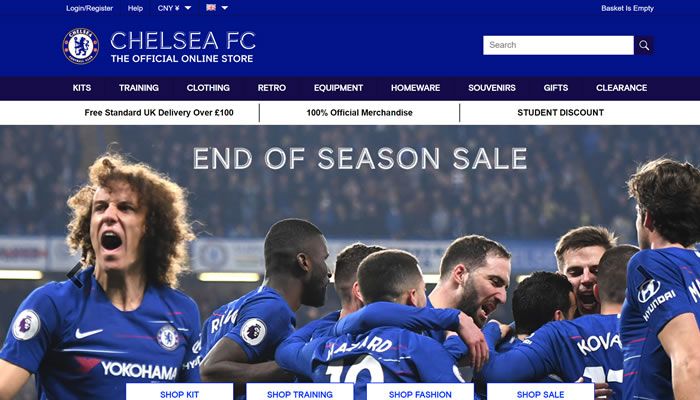Open the Login/Register link
This screenshot has height=400, width=700.
coord(89,8)
